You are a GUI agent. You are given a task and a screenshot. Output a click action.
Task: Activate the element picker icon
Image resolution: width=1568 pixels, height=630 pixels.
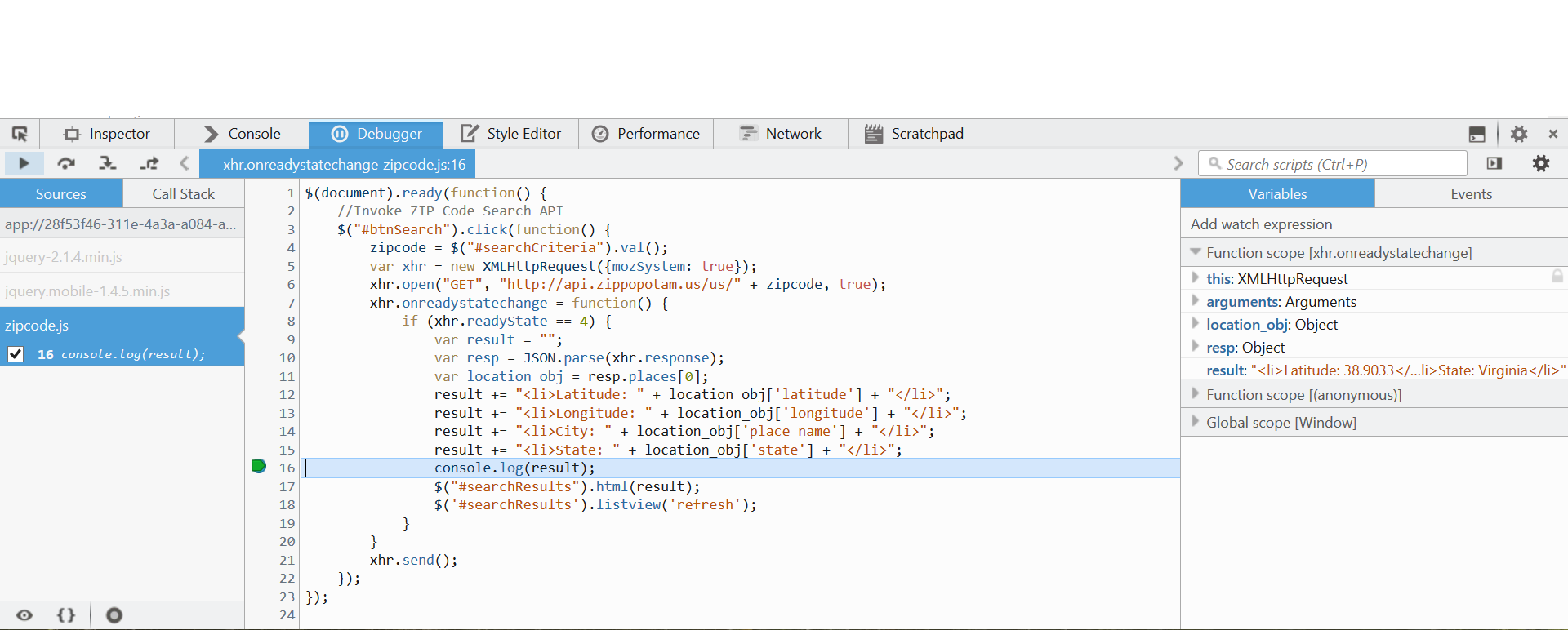click(x=20, y=134)
